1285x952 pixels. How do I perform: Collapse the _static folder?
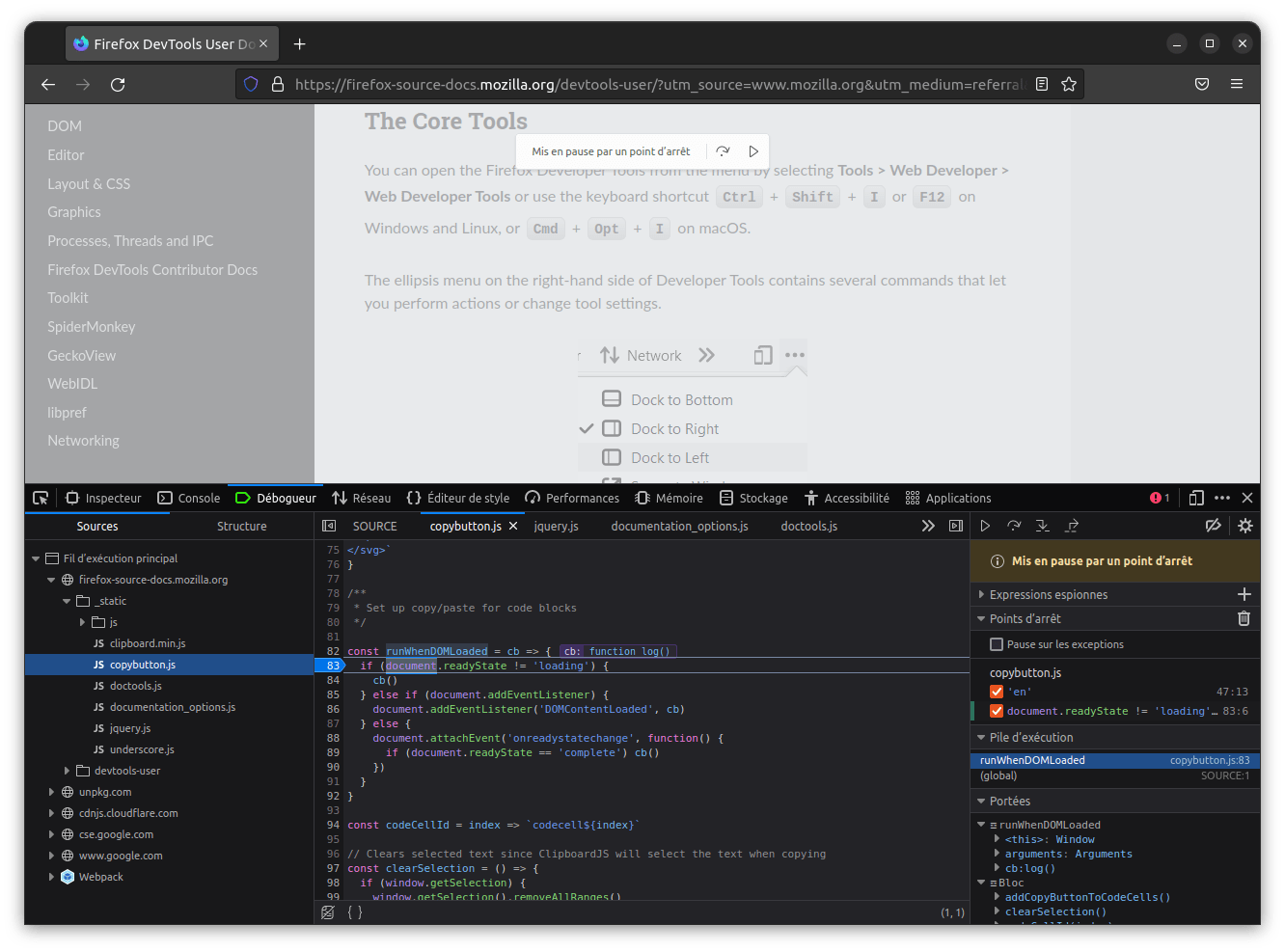67,601
